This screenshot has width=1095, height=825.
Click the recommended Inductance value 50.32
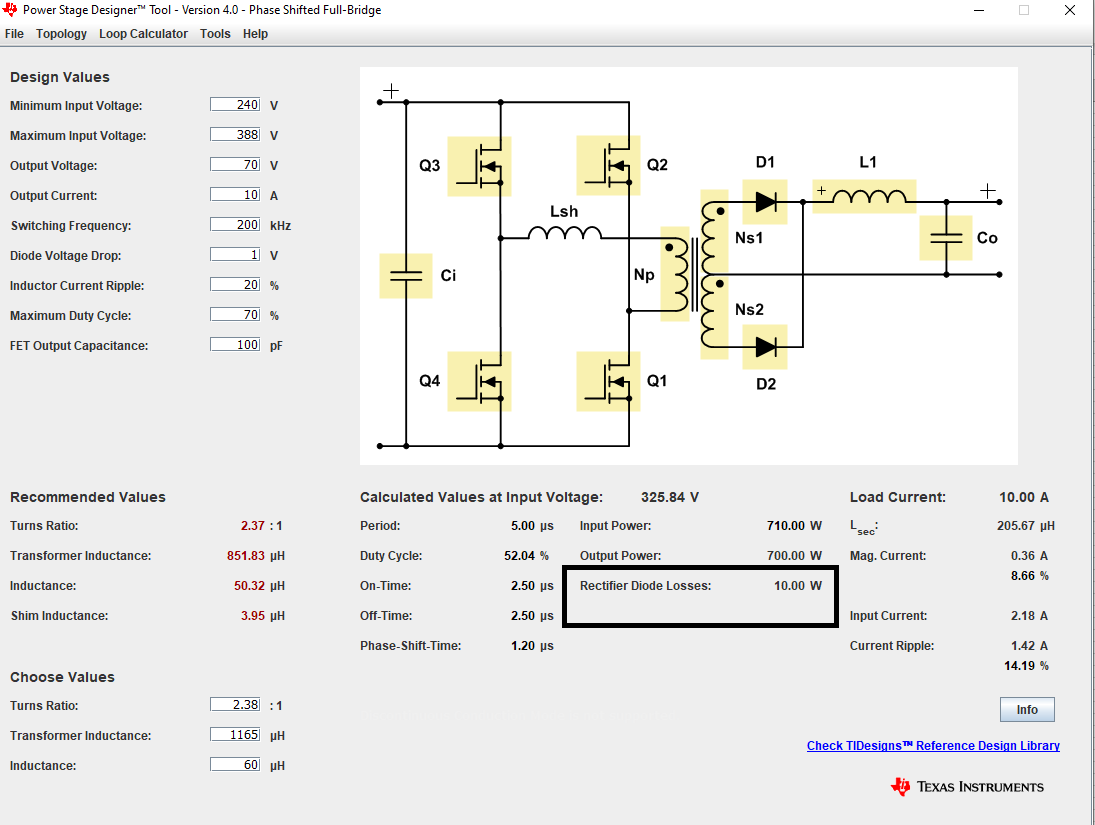tap(249, 585)
